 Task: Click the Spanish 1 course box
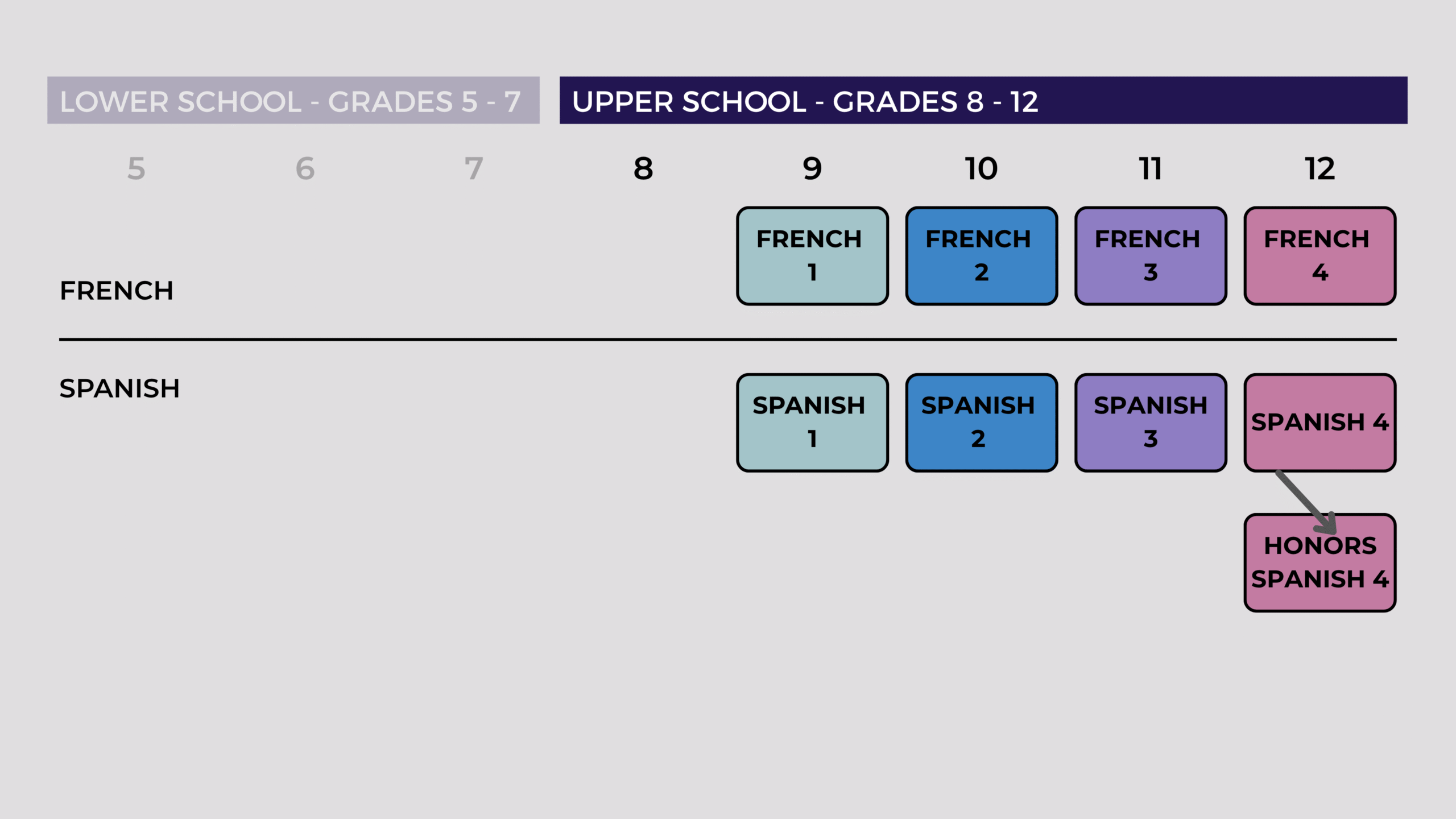click(812, 423)
